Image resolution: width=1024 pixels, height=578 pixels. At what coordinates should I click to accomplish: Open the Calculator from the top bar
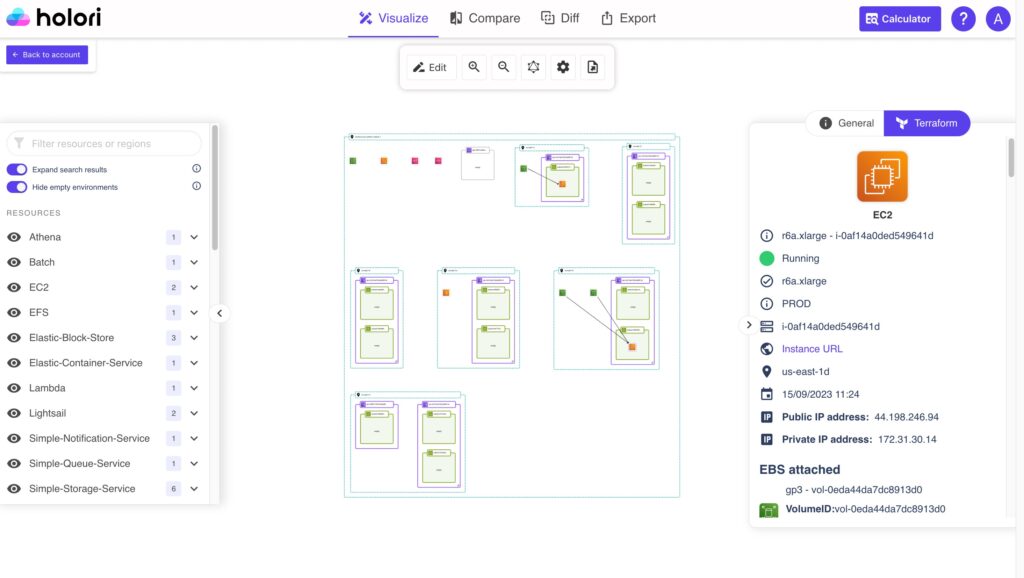[x=898, y=18]
